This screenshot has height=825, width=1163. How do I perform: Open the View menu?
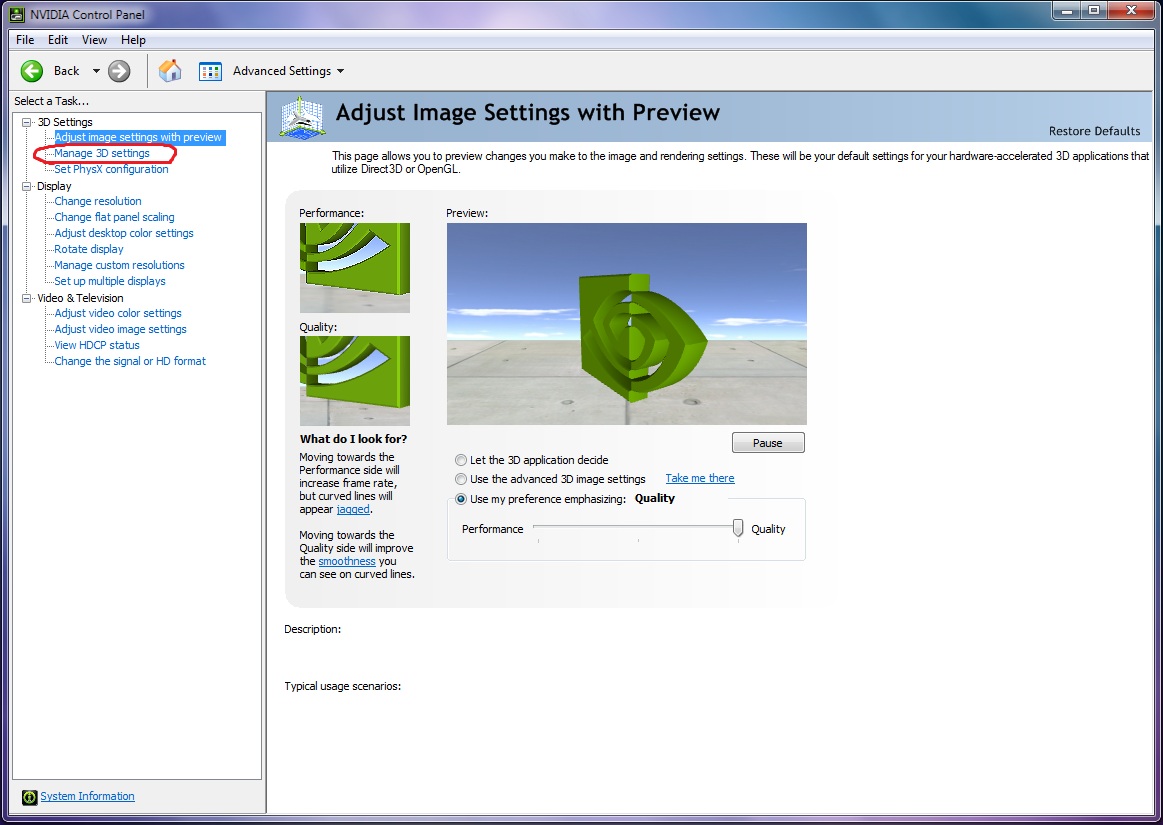(x=94, y=40)
